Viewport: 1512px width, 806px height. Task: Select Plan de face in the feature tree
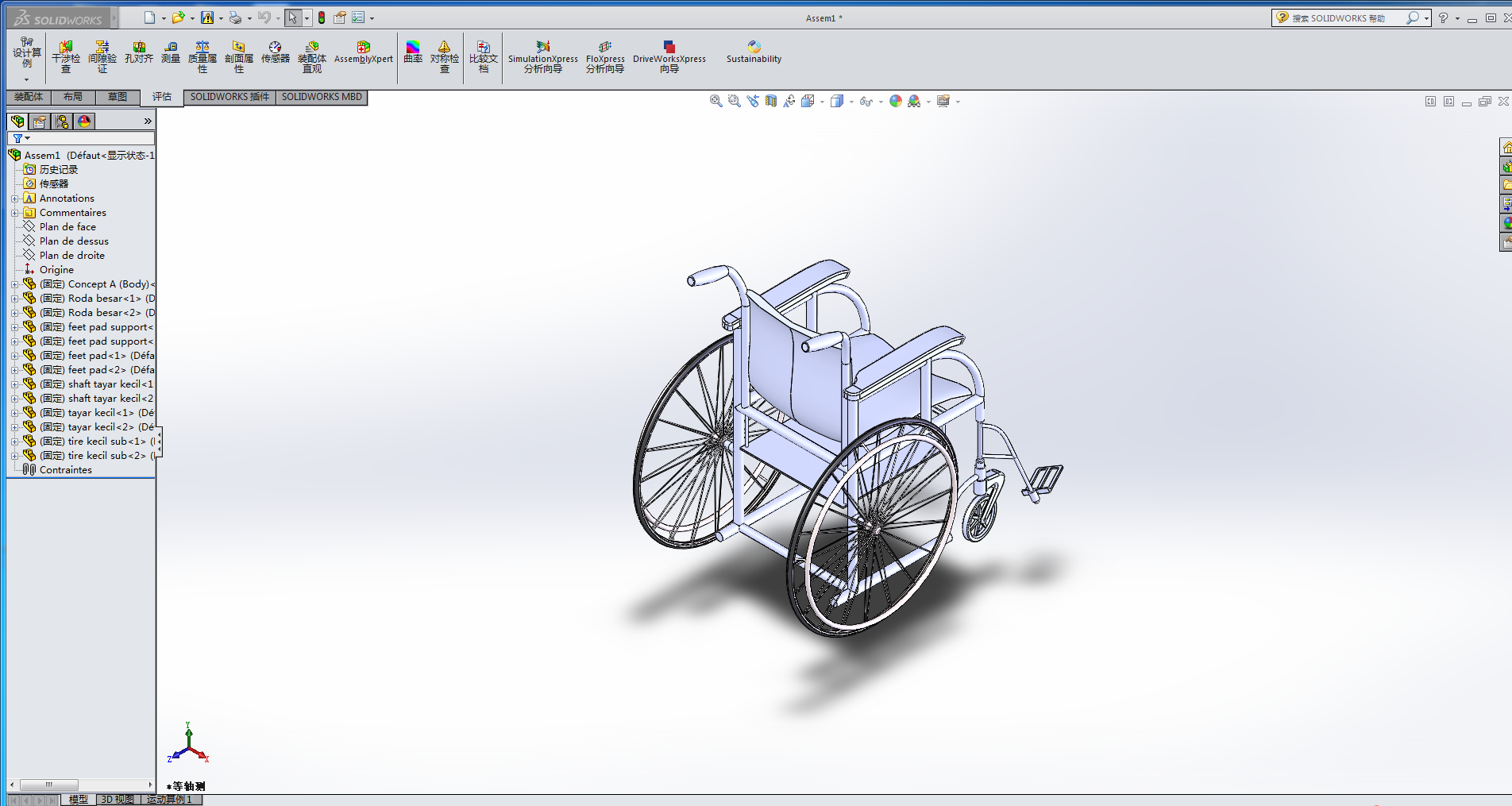[67, 227]
